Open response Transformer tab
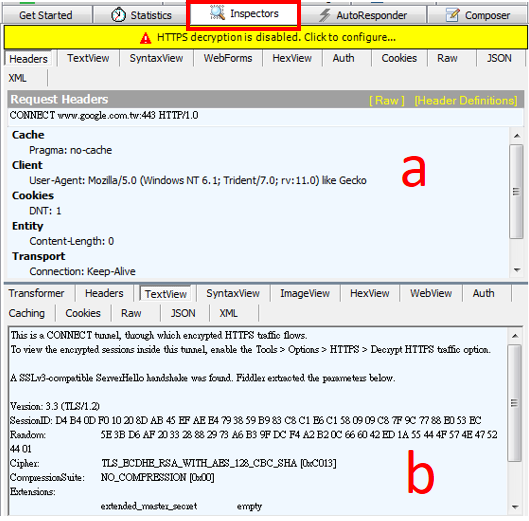 tap(36, 293)
